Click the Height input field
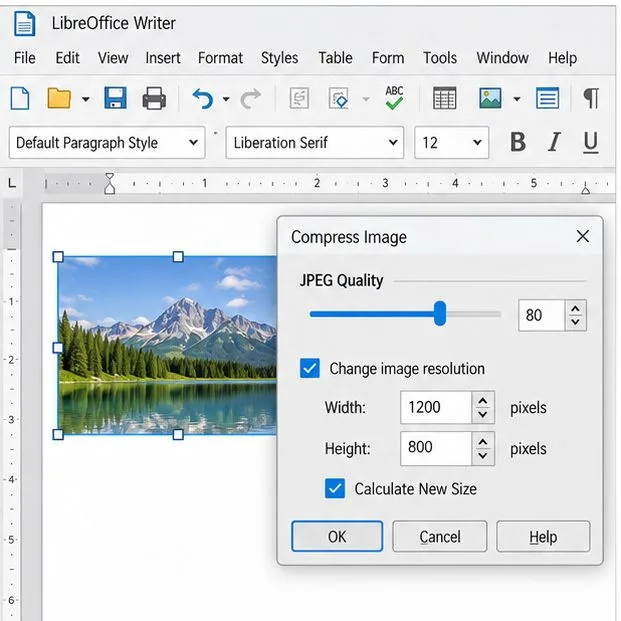 [436, 448]
